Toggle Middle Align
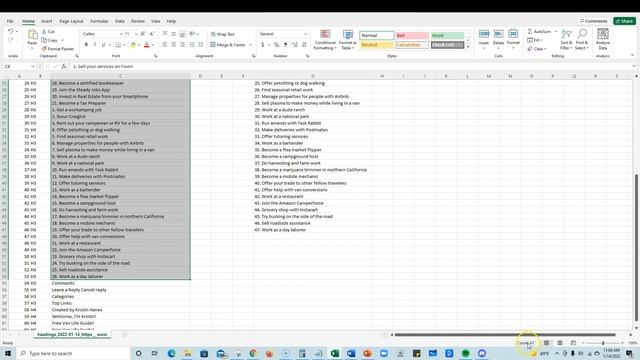640x360 pixels. [173, 34]
